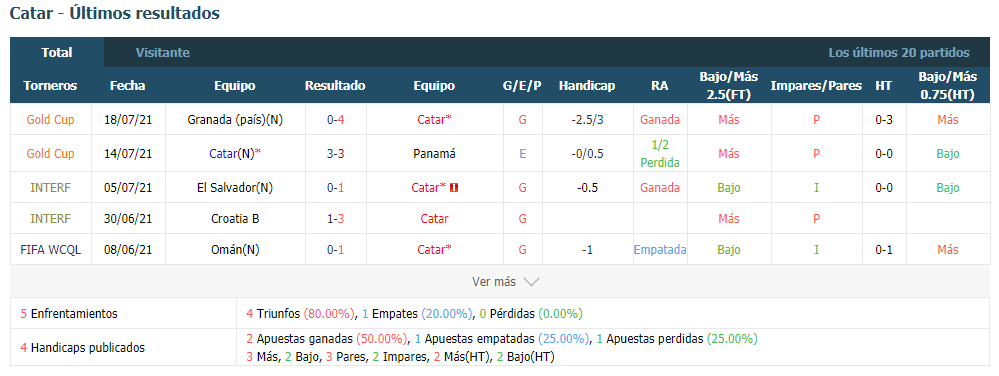Open the 3-3 match result
Viewport: 999px width, 376px height.
click(335, 154)
